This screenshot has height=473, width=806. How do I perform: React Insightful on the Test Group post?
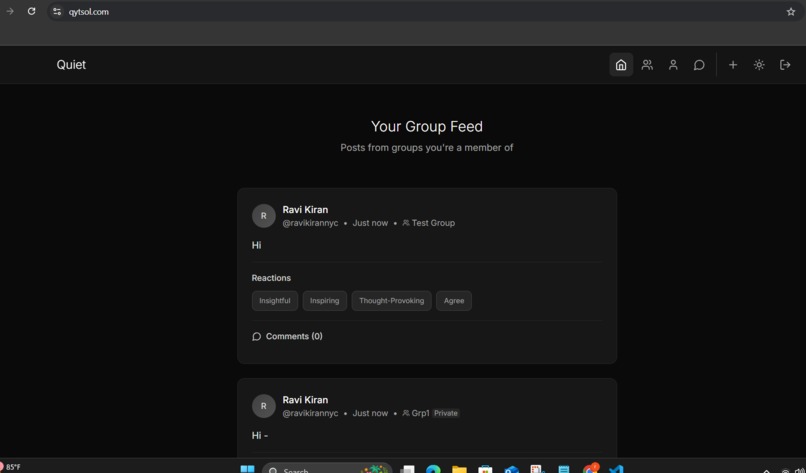click(274, 301)
